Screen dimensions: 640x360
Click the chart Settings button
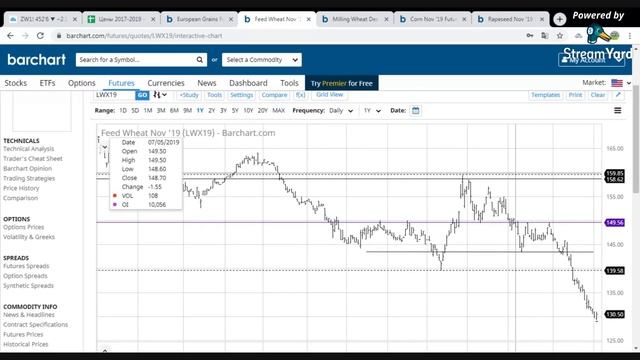tap(242, 95)
